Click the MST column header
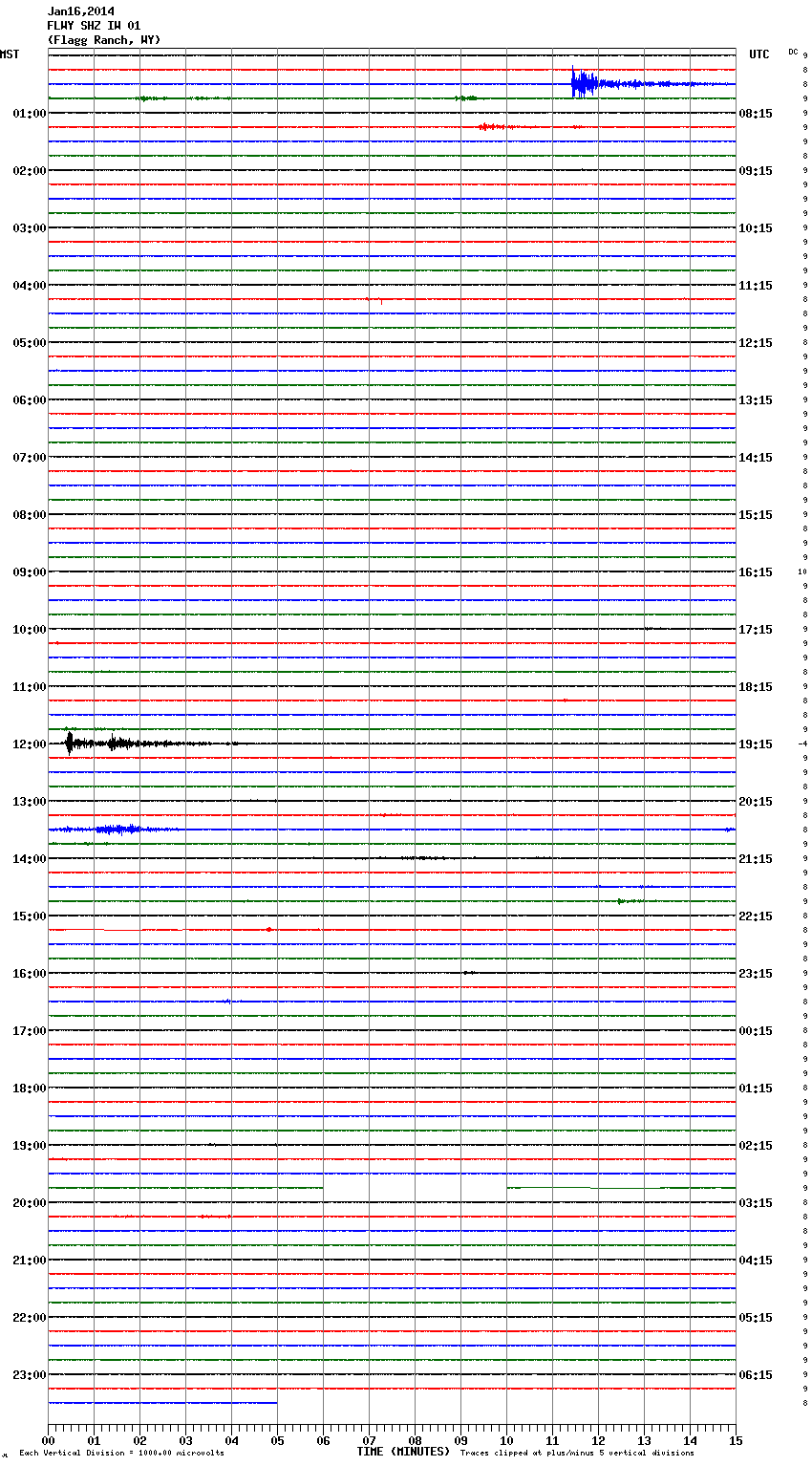This screenshot has height=1466, width=812. [x=10, y=54]
